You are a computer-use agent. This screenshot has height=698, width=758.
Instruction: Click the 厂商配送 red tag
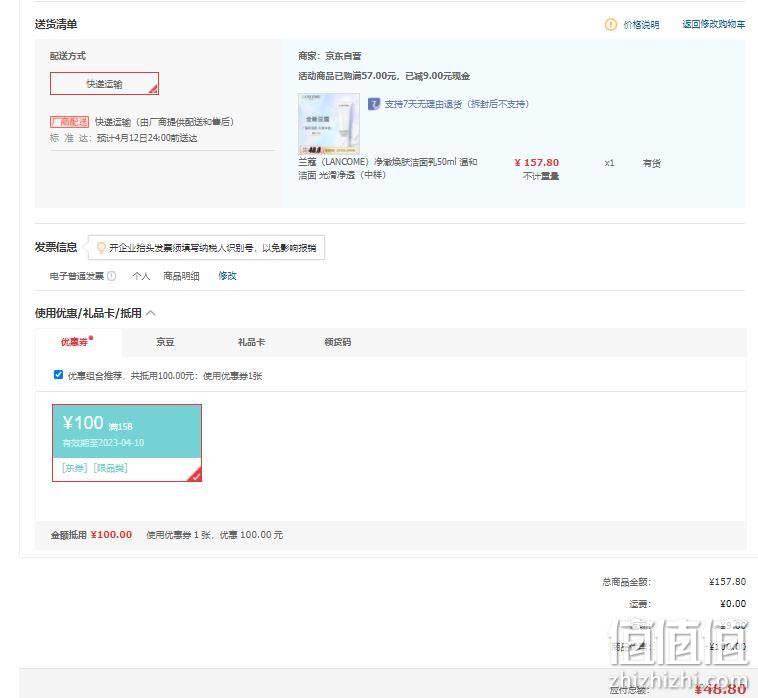point(70,122)
